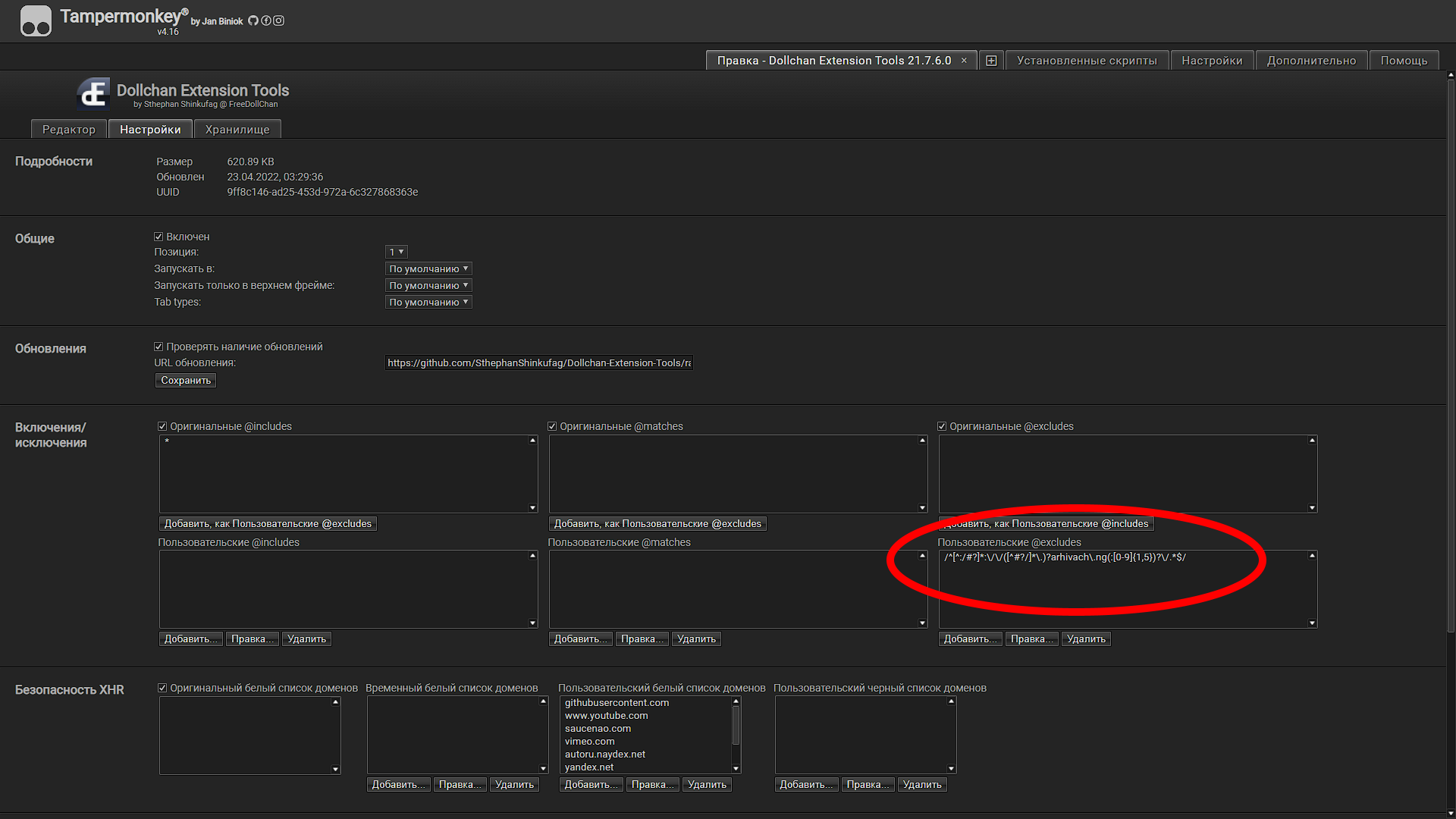
Task: Switch to Установленные скрипты tab
Action: (1087, 61)
